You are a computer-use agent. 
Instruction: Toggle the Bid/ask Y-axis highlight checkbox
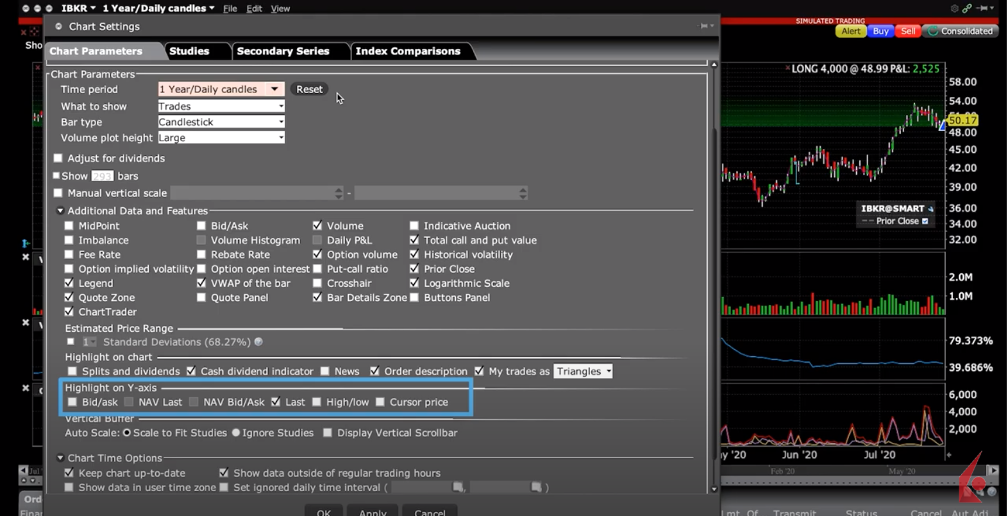pos(72,402)
